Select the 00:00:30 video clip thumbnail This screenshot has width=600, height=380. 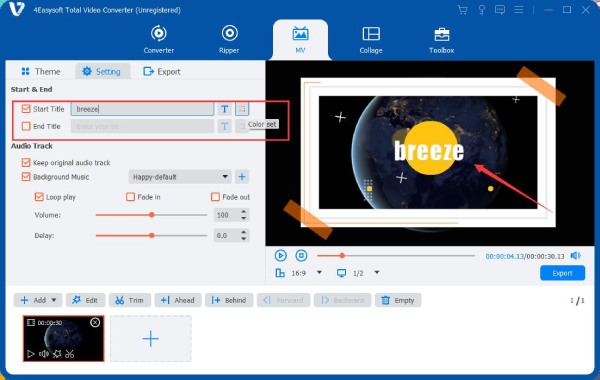pyautogui.click(x=64, y=338)
